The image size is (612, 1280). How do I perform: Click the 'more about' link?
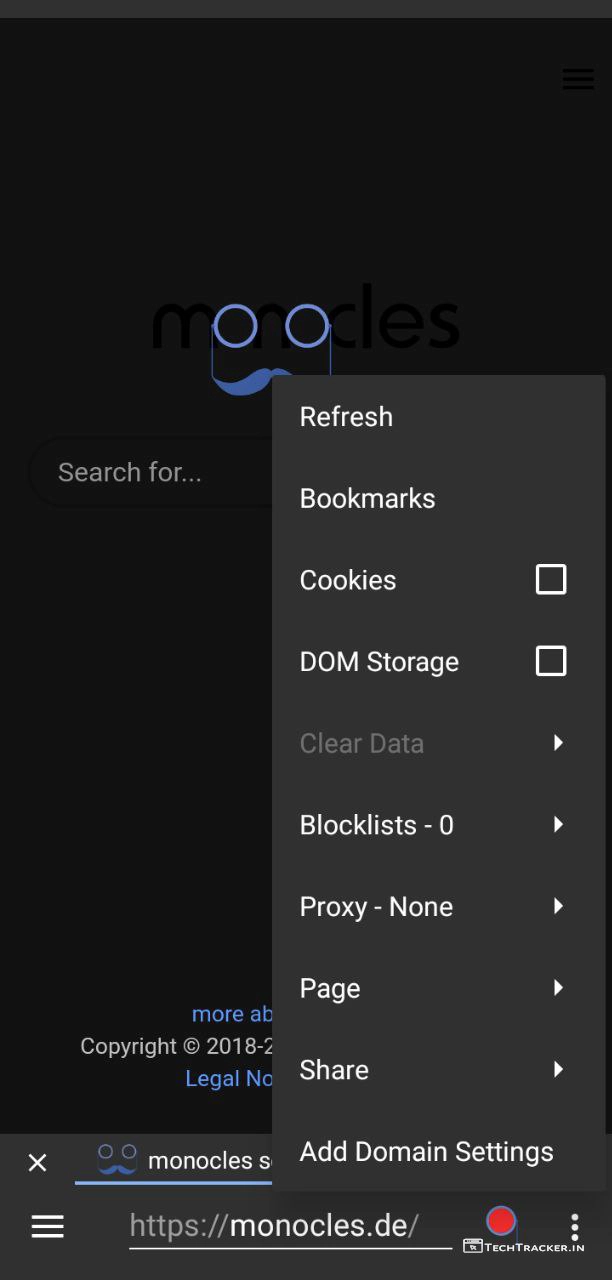(232, 1014)
